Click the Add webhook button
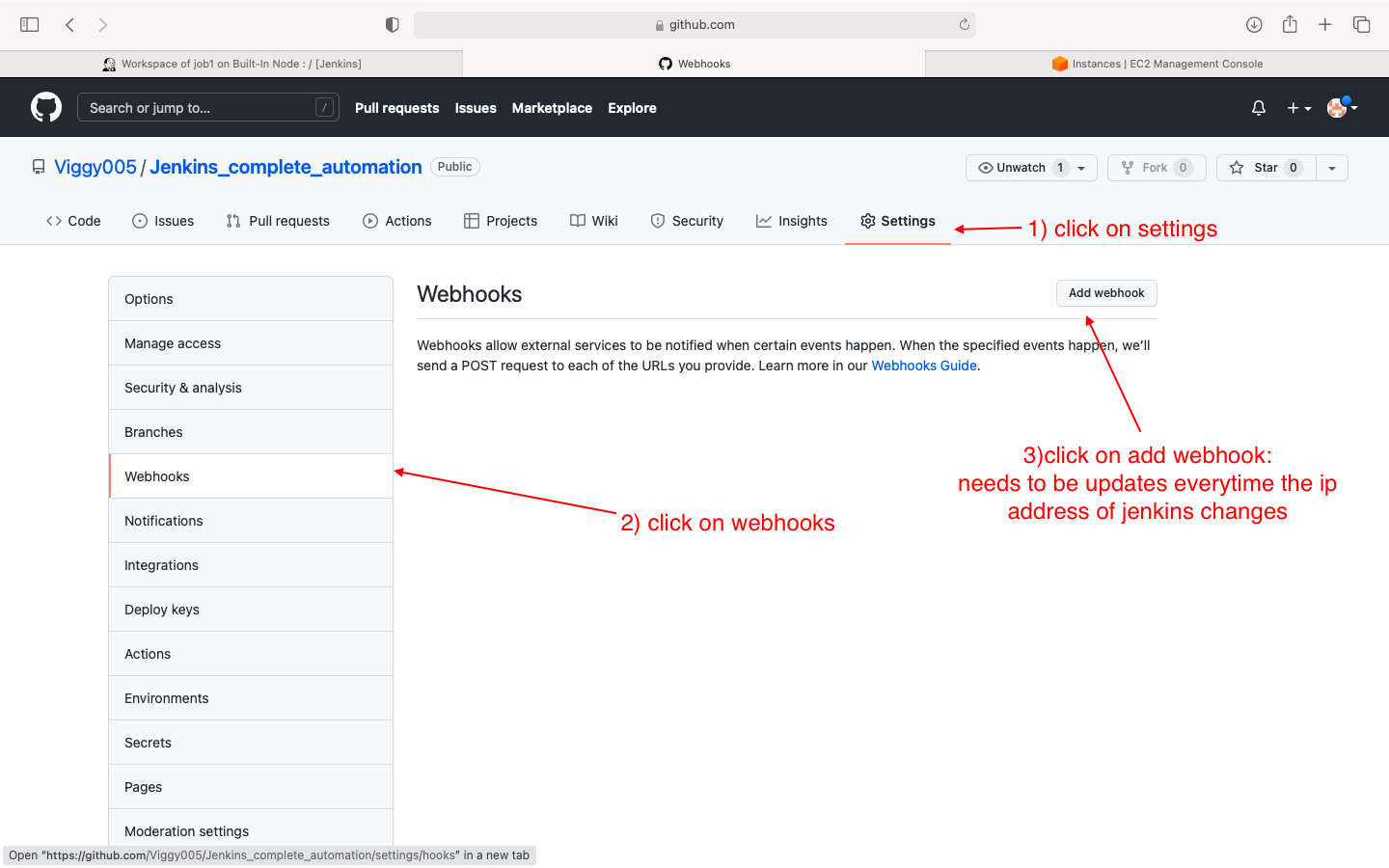The image size is (1389, 868). 1106,293
